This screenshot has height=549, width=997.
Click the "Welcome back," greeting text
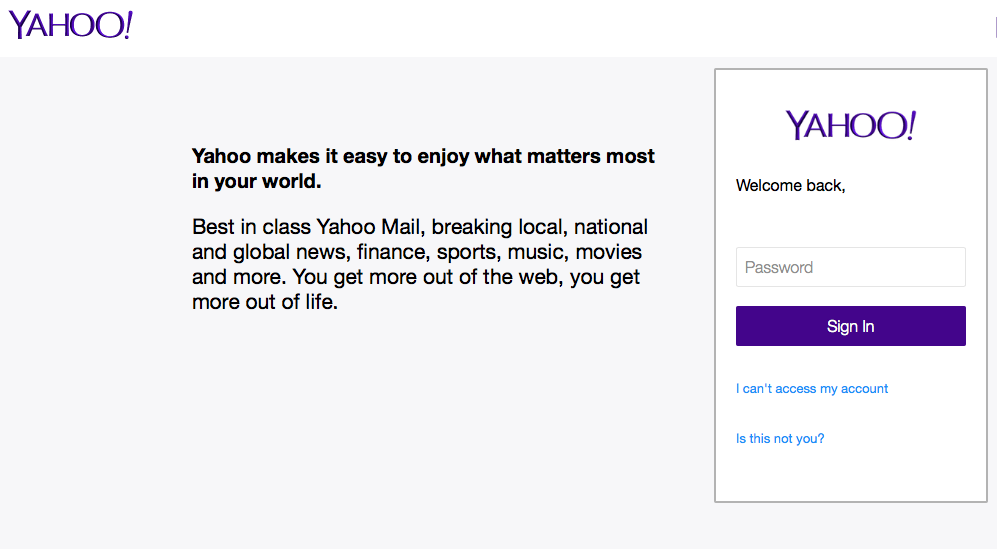tap(790, 186)
